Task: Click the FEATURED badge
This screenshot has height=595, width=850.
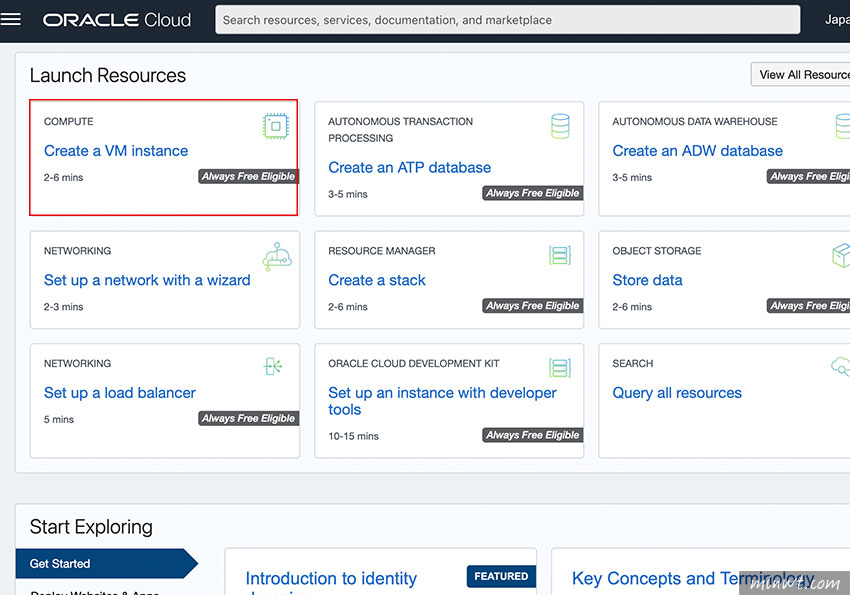Action: 501,577
